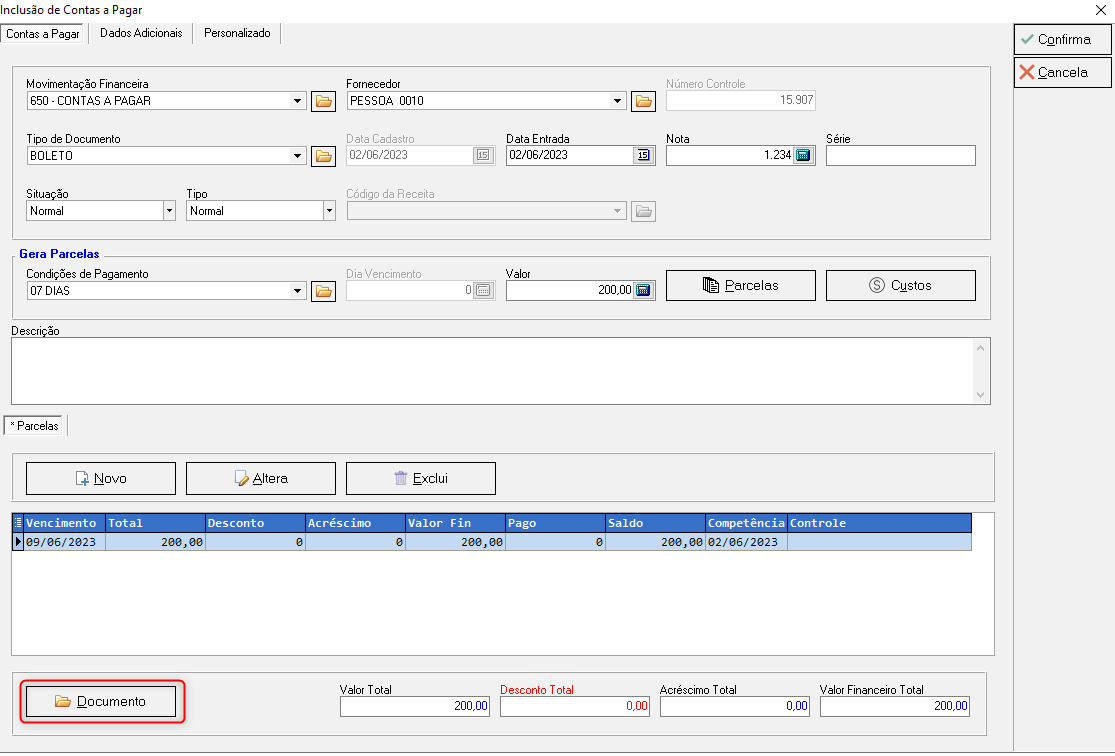Click Controle column header

pos(880,523)
